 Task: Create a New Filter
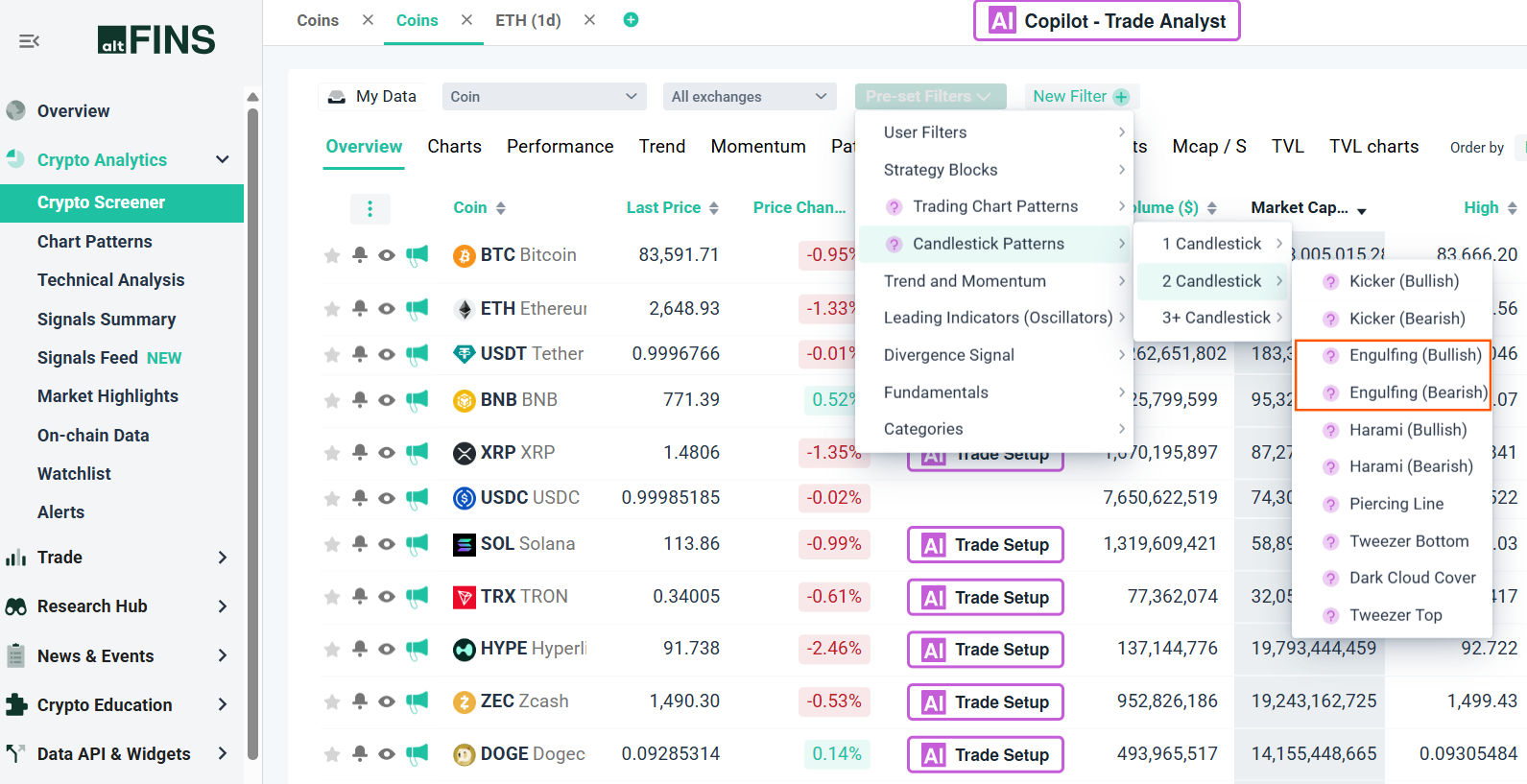click(x=1081, y=96)
